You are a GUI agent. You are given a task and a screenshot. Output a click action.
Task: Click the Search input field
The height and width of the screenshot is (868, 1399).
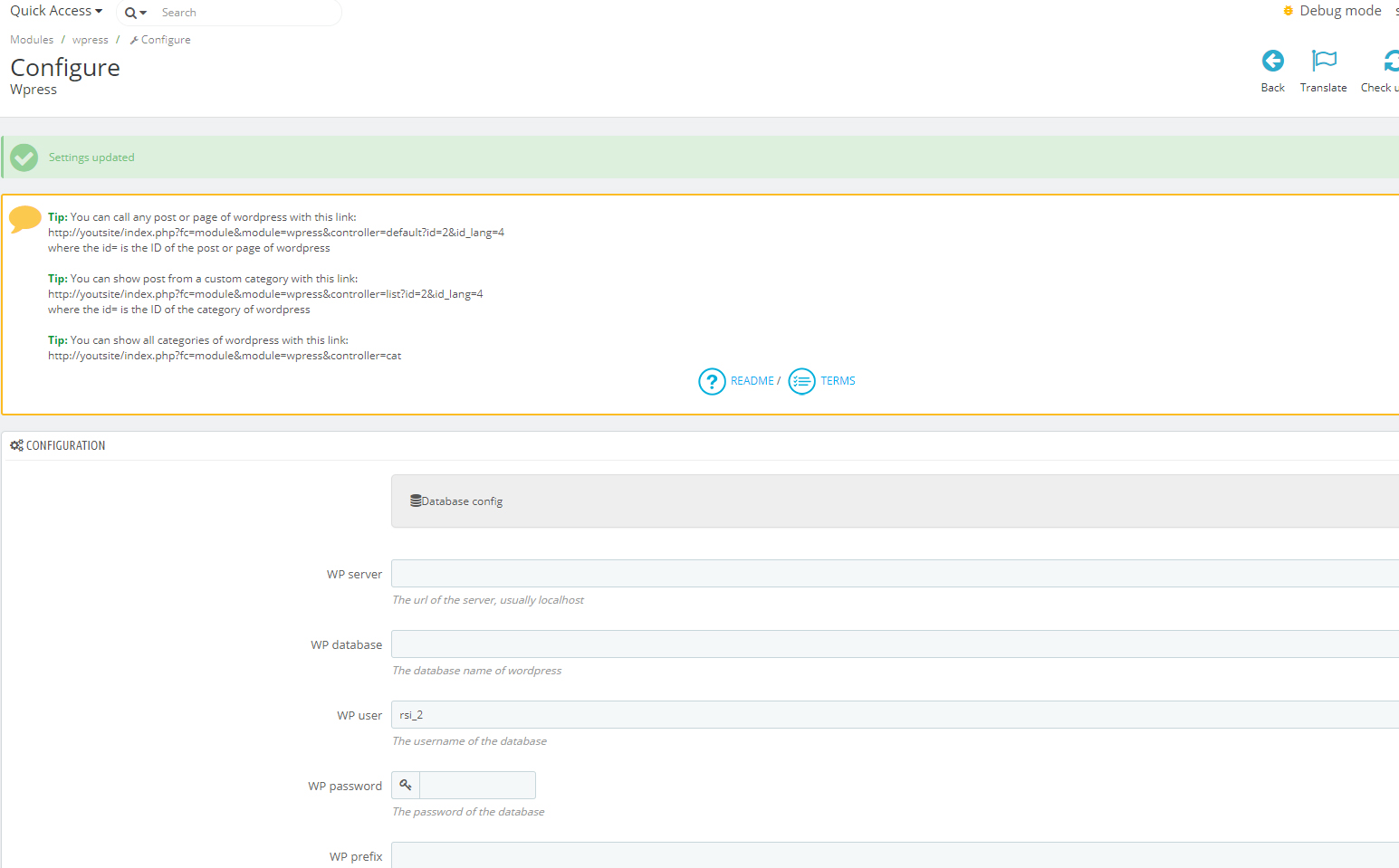[x=244, y=13]
